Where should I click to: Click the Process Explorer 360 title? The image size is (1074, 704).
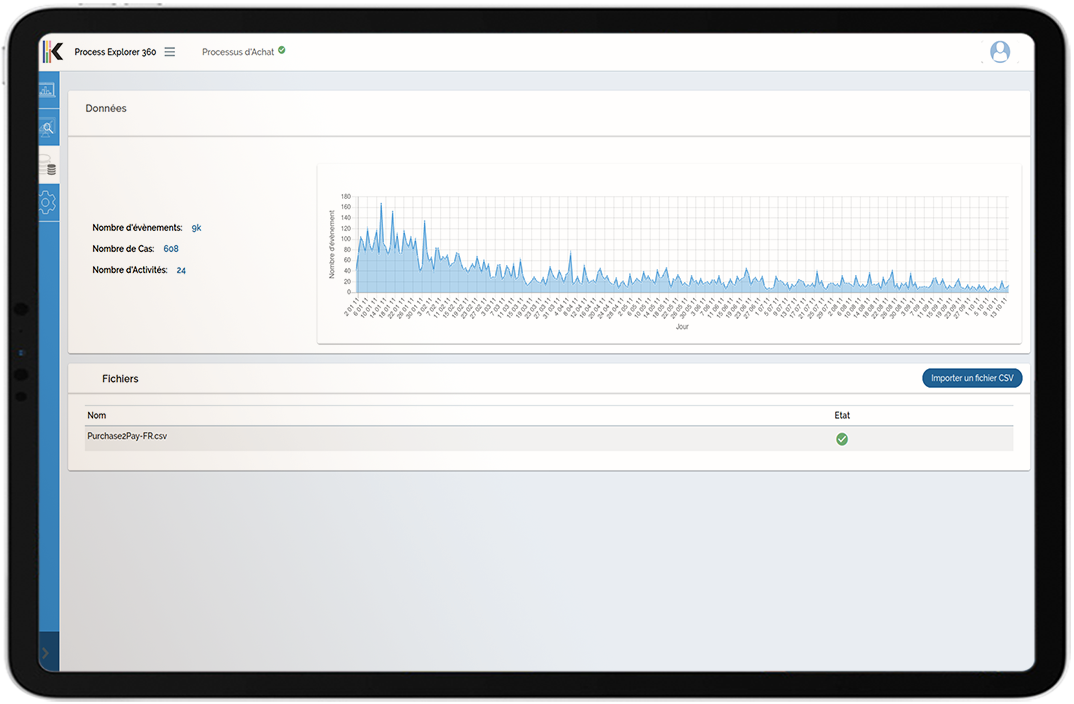(x=115, y=52)
